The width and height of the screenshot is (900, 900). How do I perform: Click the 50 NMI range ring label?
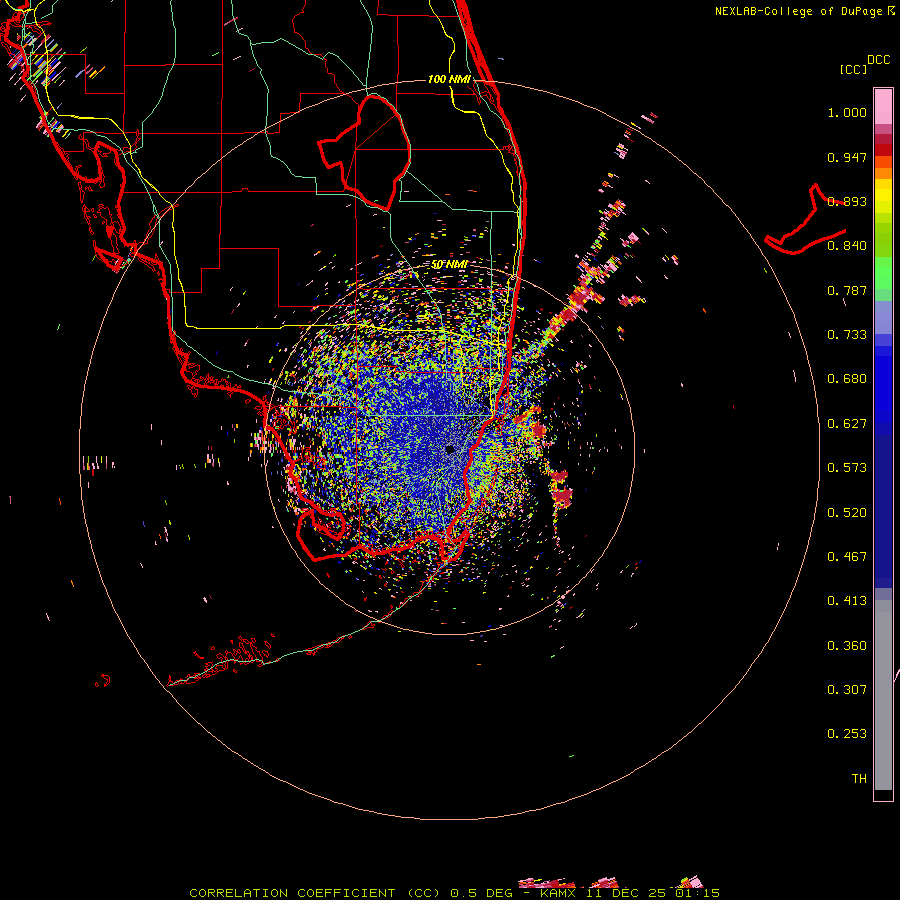click(x=449, y=265)
